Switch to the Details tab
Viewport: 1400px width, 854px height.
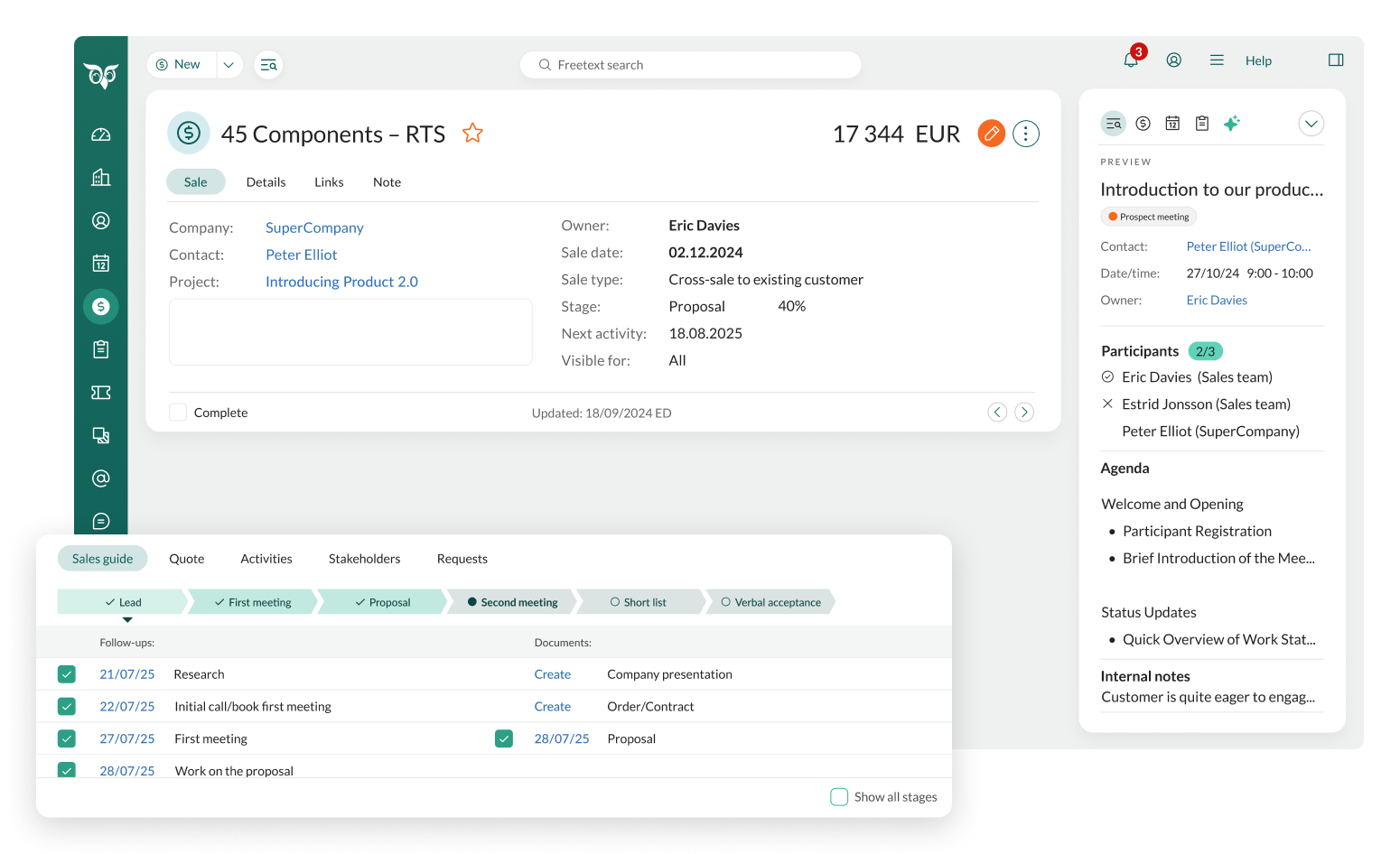click(266, 182)
